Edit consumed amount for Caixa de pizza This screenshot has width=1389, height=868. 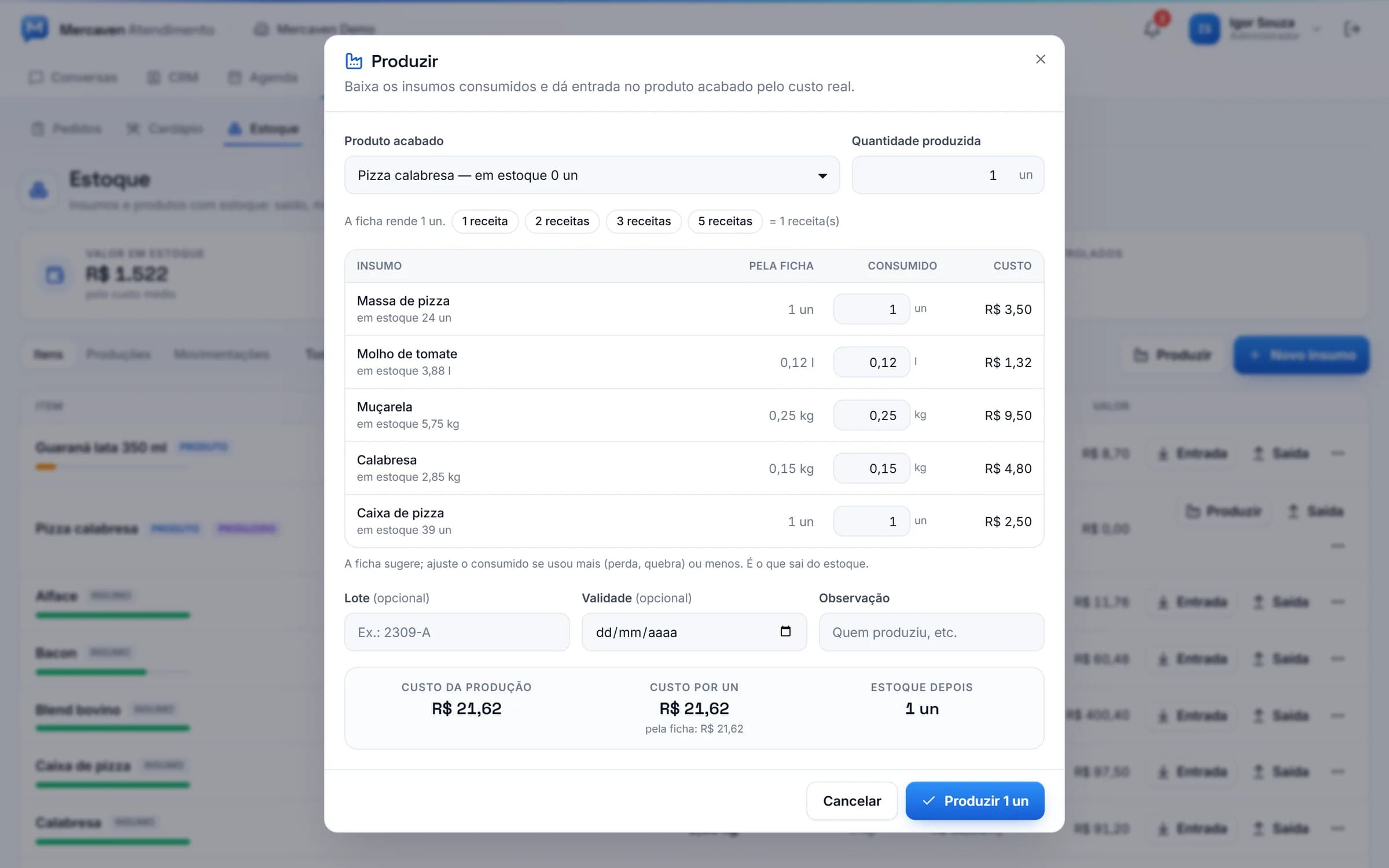pyautogui.click(x=872, y=521)
